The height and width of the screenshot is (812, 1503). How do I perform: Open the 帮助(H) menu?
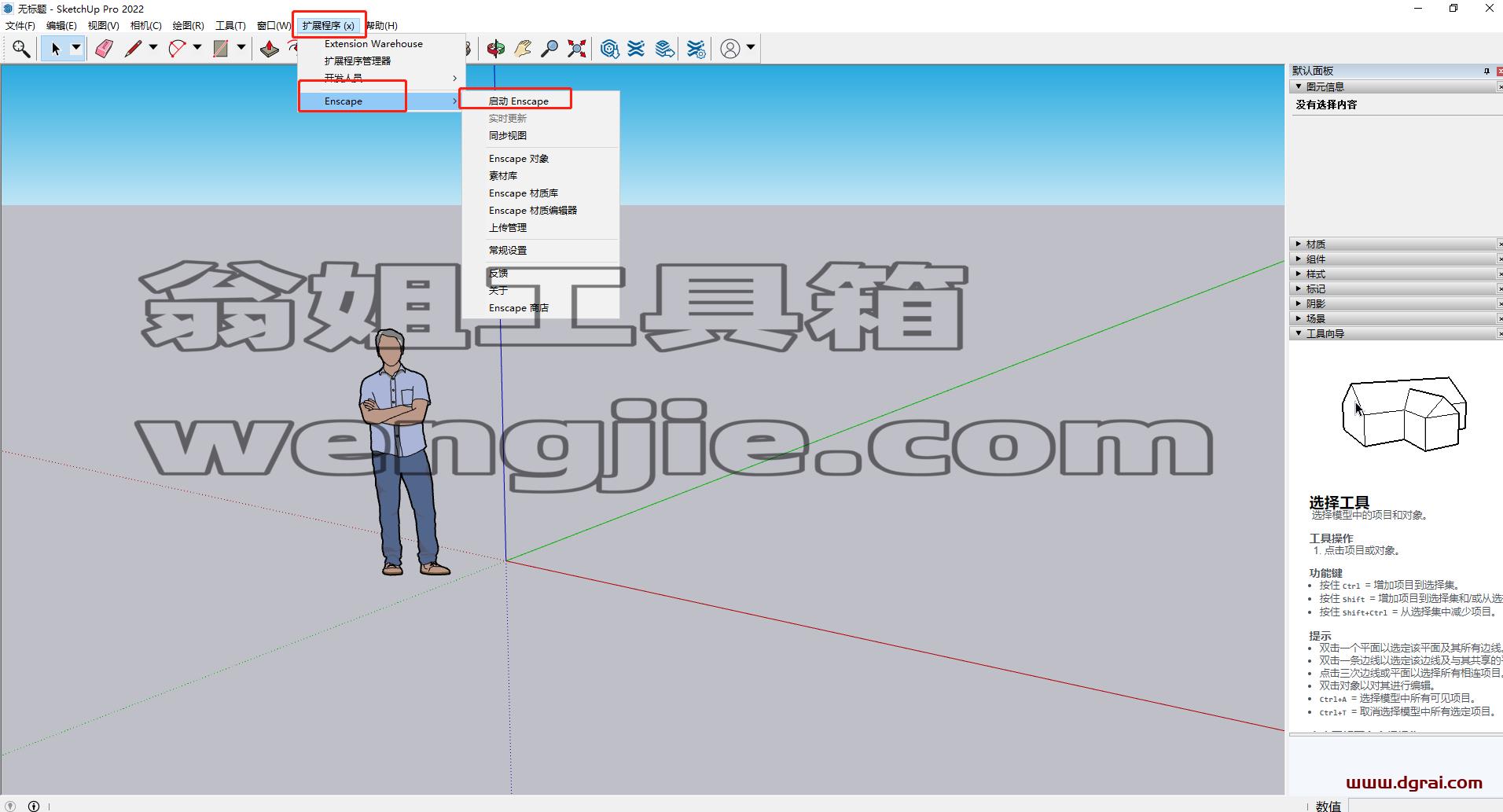(x=382, y=26)
